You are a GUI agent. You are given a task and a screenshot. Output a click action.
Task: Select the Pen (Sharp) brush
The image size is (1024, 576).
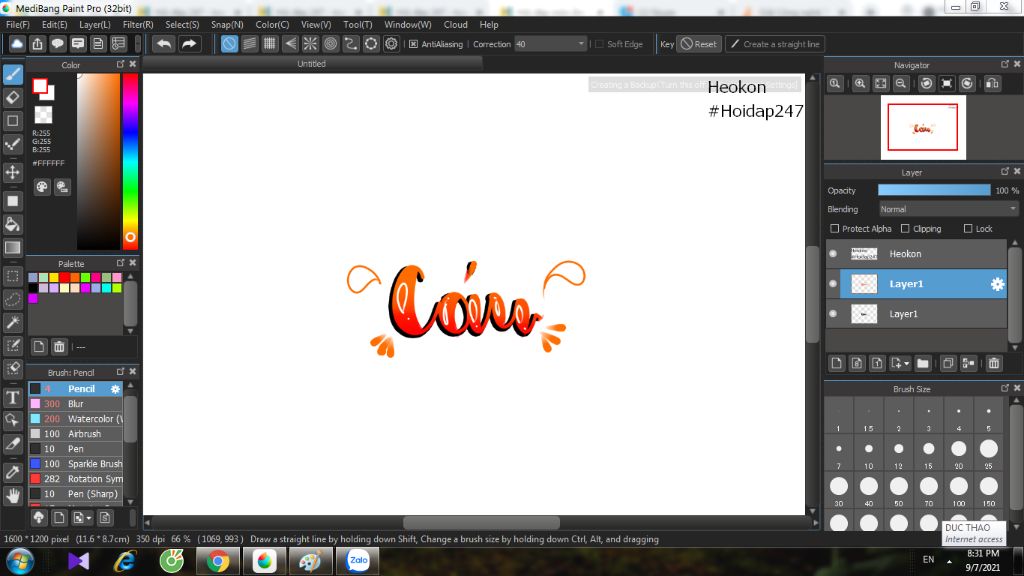coord(75,494)
